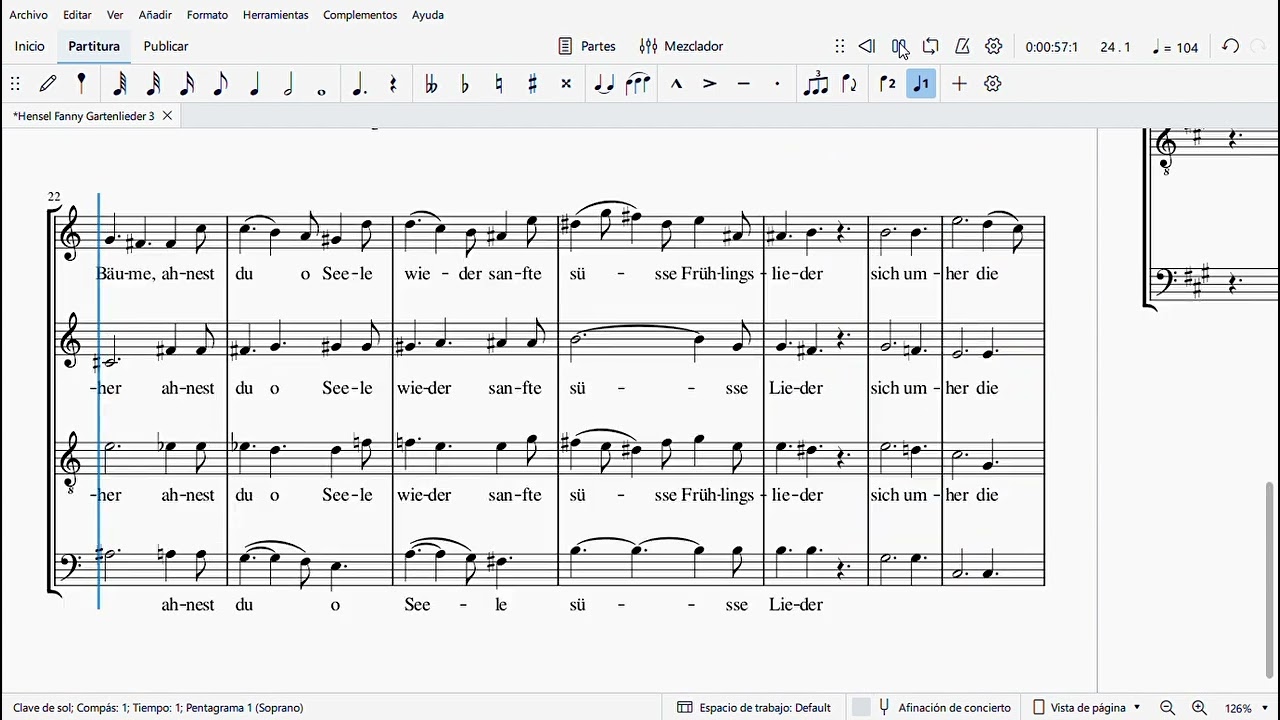Click the play/pause playback button
The height and width of the screenshot is (720, 1280).
click(x=899, y=46)
